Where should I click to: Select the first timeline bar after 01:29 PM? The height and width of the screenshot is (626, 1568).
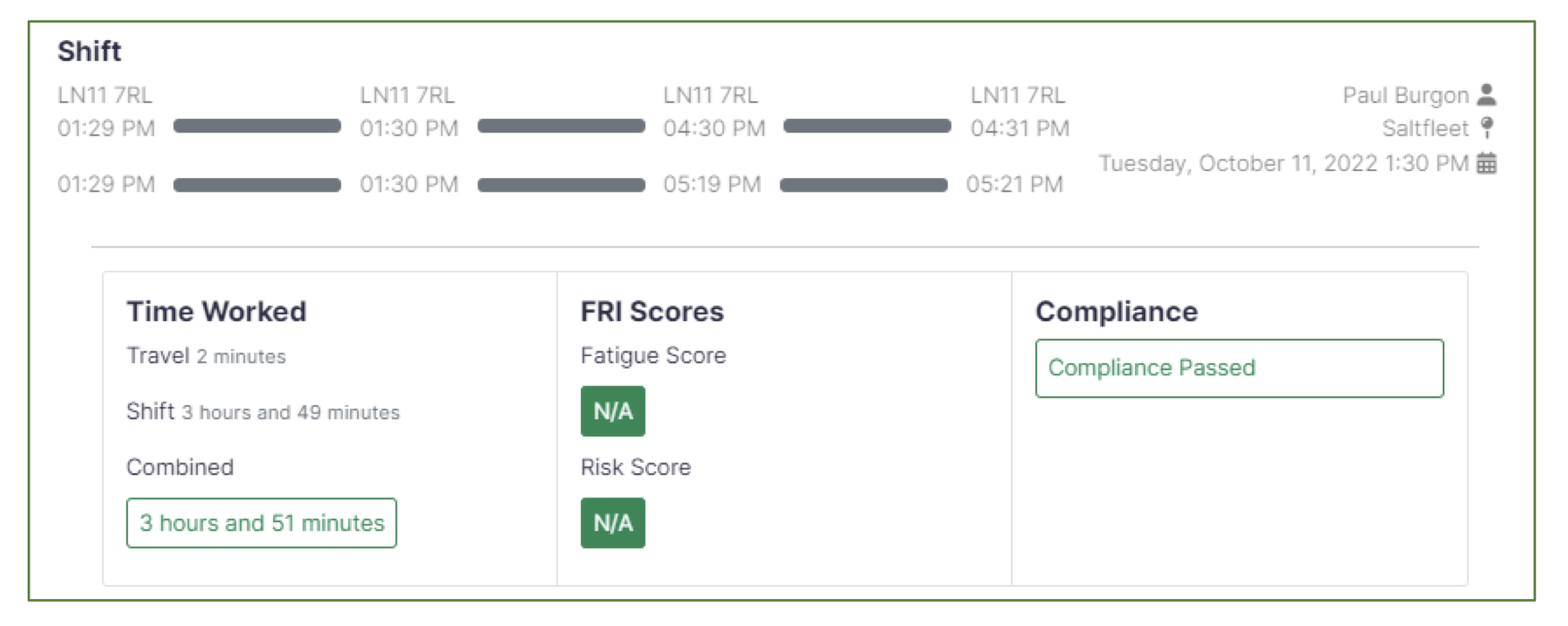[x=257, y=126]
